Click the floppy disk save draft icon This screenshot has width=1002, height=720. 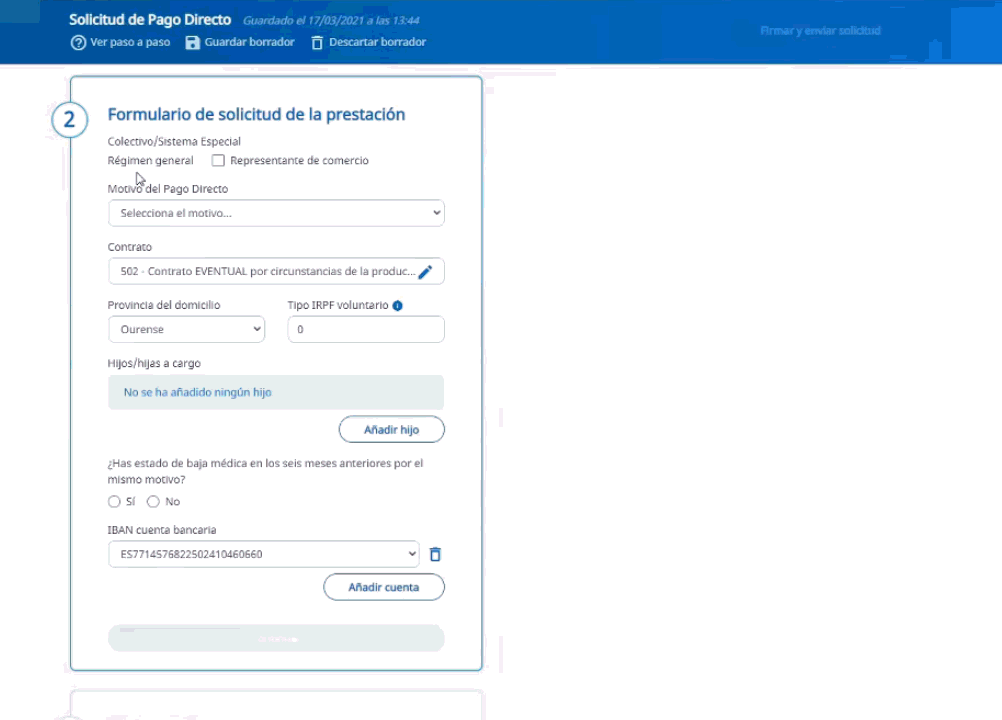pos(193,43)
